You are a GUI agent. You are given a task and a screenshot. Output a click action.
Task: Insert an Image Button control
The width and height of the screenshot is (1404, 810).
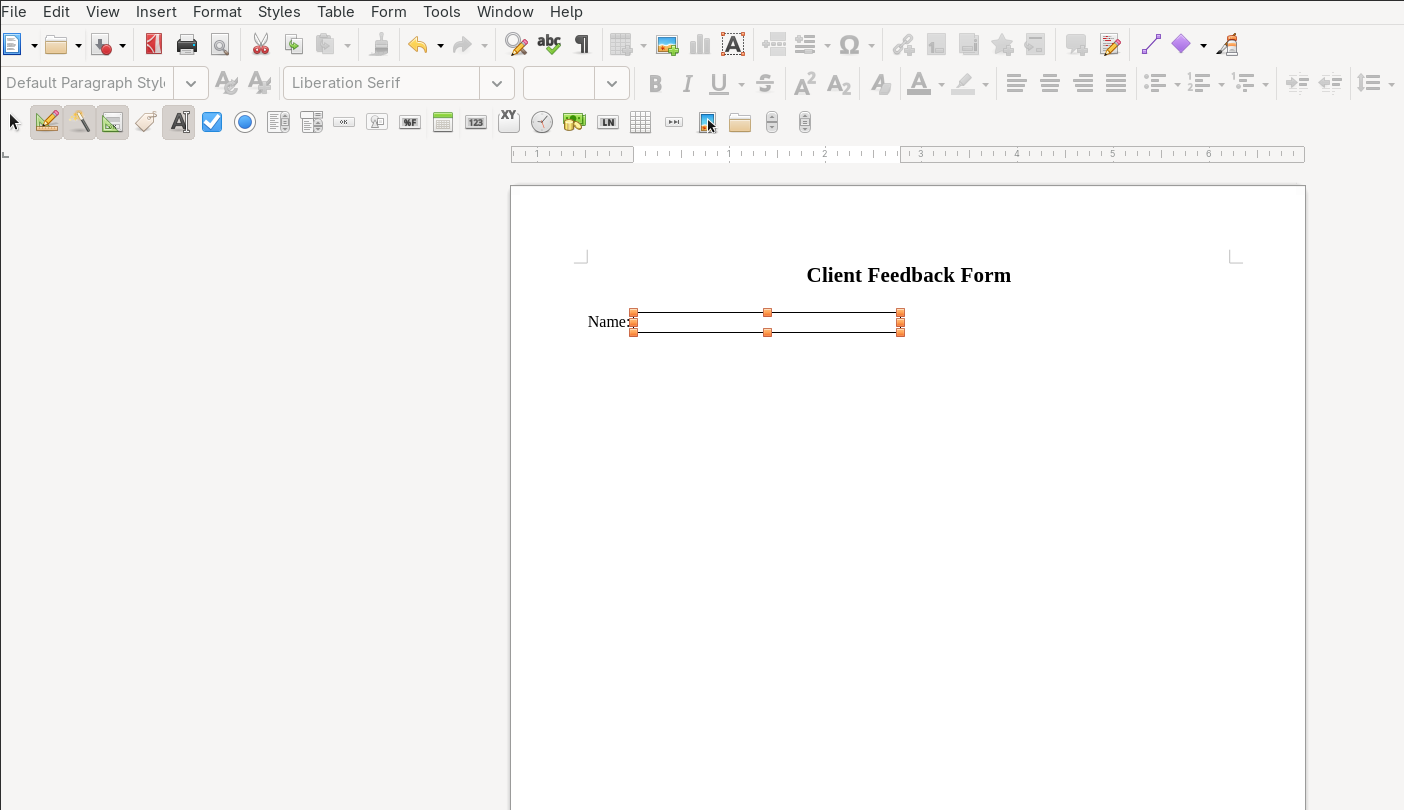point(377,122)
